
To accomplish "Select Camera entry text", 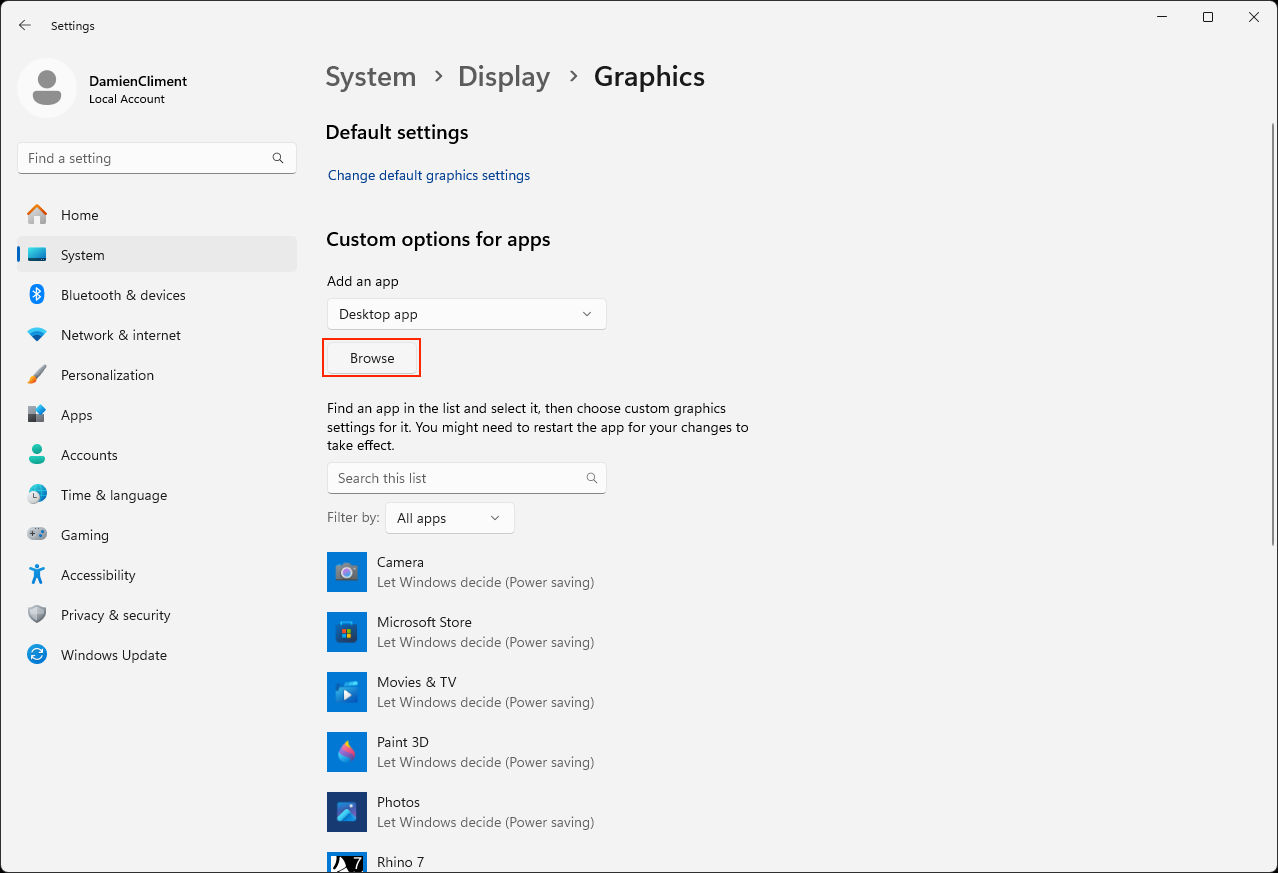I will (x=400, y=562).
